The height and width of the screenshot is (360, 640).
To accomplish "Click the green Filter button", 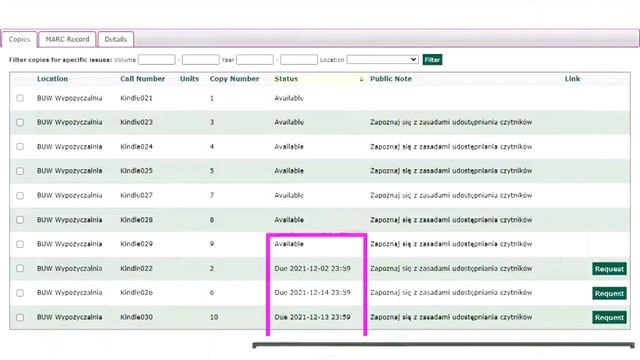I will (x=432, y=60).
